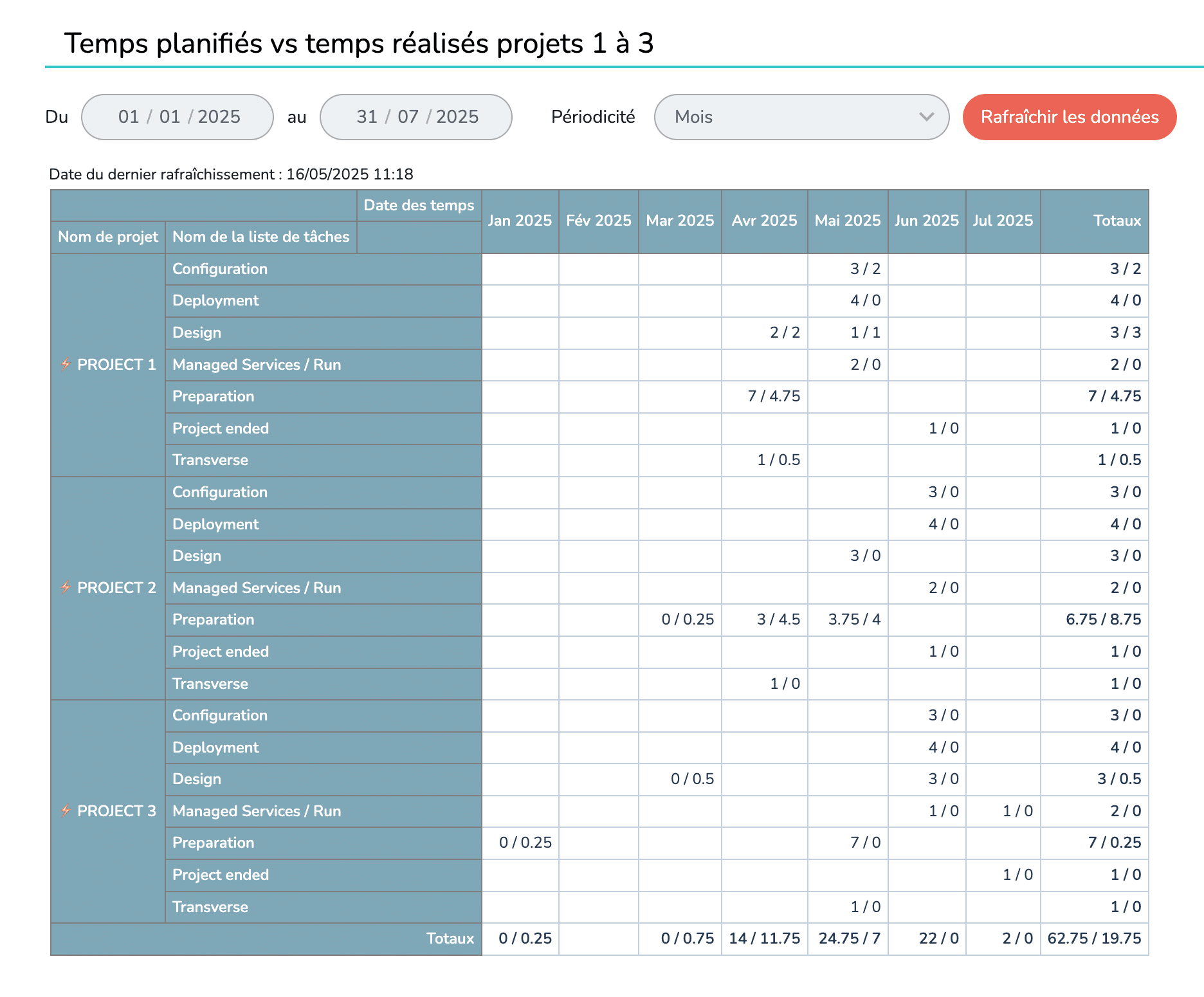Click the lightning icon beside PROJECT 3
The image size is (1204, 997).
pyautogui.click(x=66, y=811)
